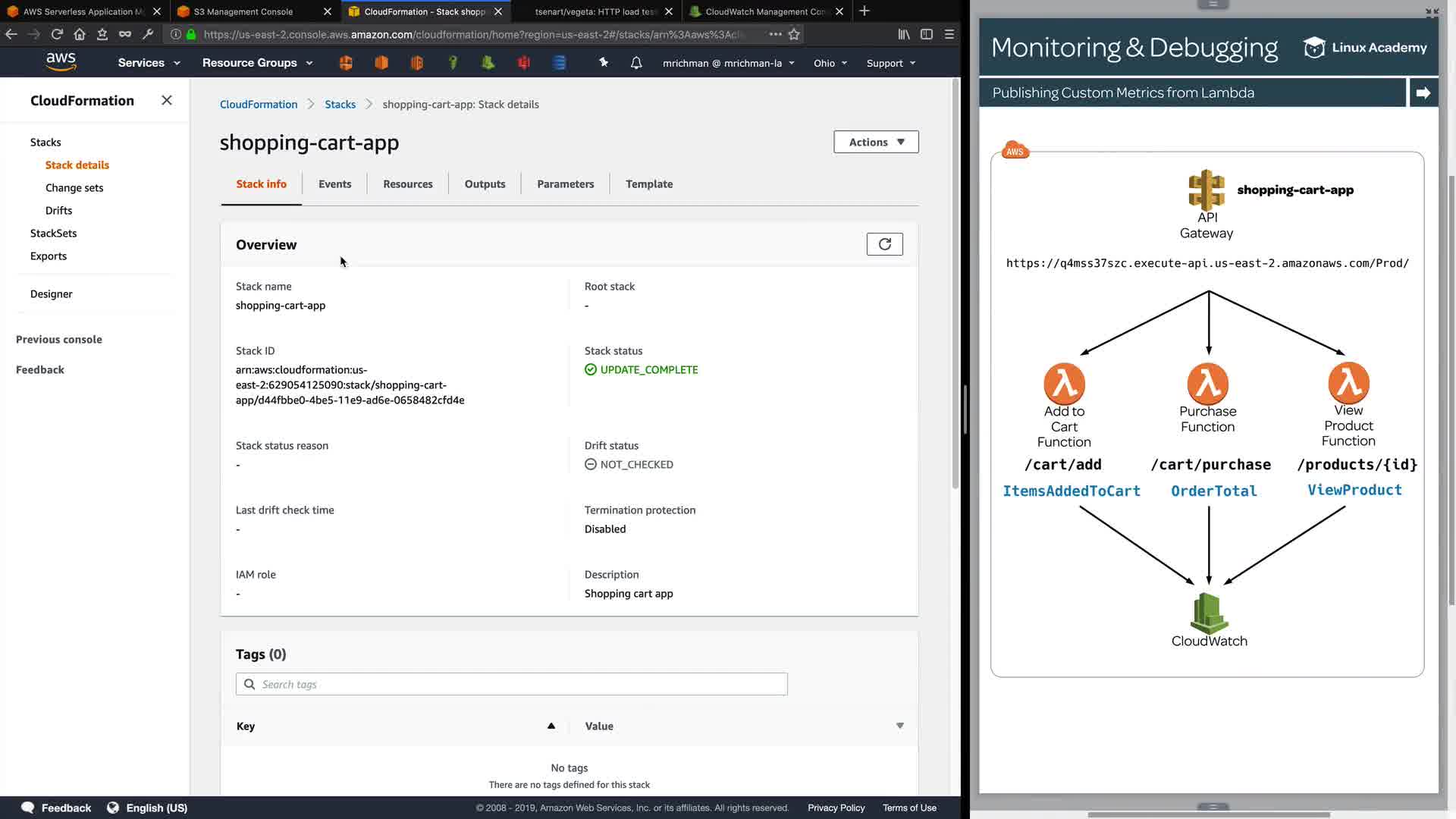Image resolution: width=1456 pixels, height=819 pixels.
Task: Switch to the CloudWatch Management Console browser tab
Action: click(764, 11)
